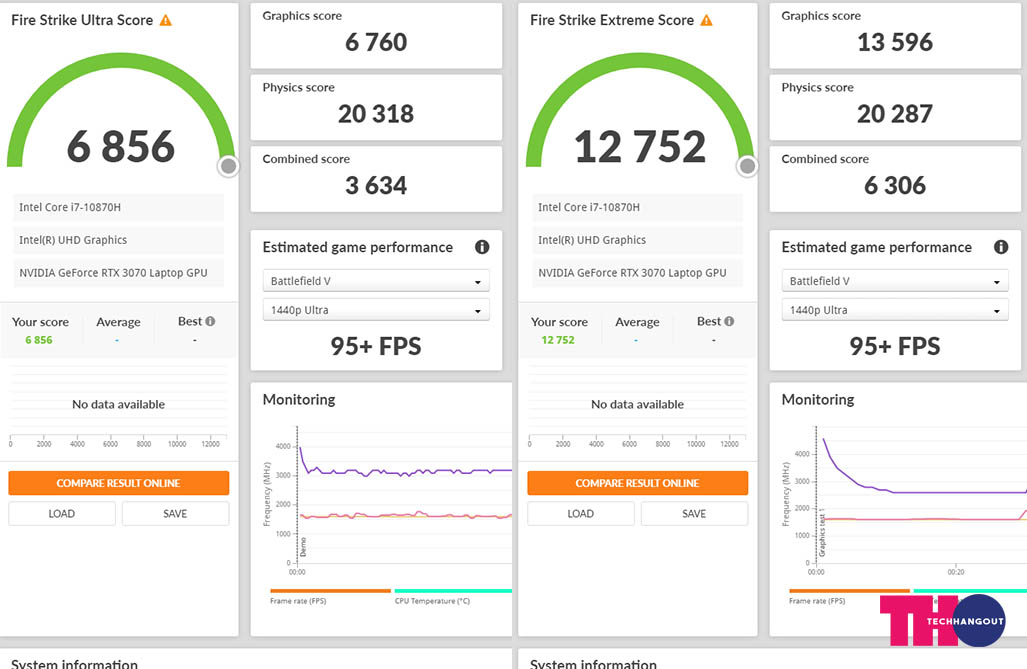Click LOAD button in Fire Strike Ultra panel

click(x=62, y=514)
